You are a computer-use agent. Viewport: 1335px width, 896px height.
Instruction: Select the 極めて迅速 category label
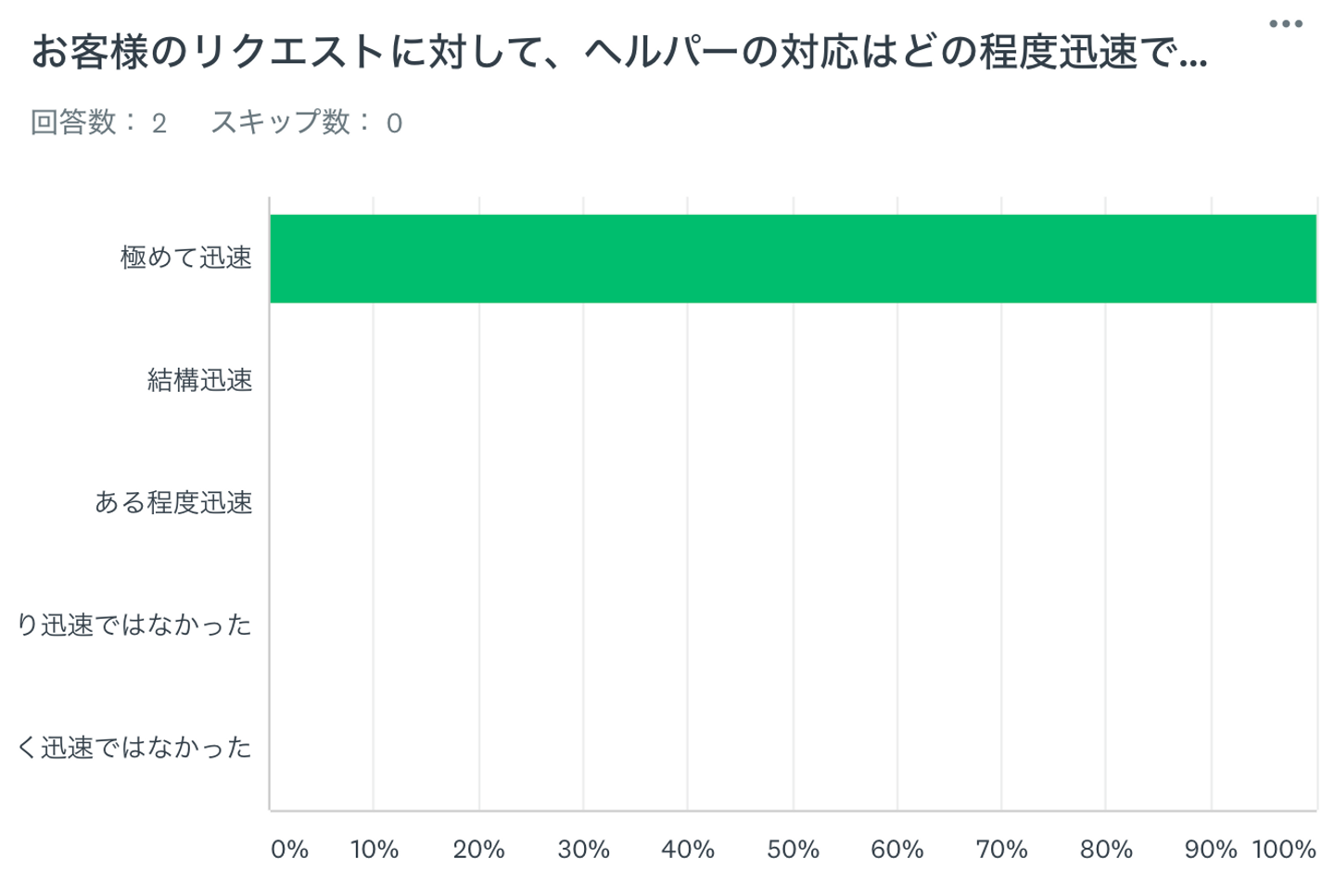185,258
